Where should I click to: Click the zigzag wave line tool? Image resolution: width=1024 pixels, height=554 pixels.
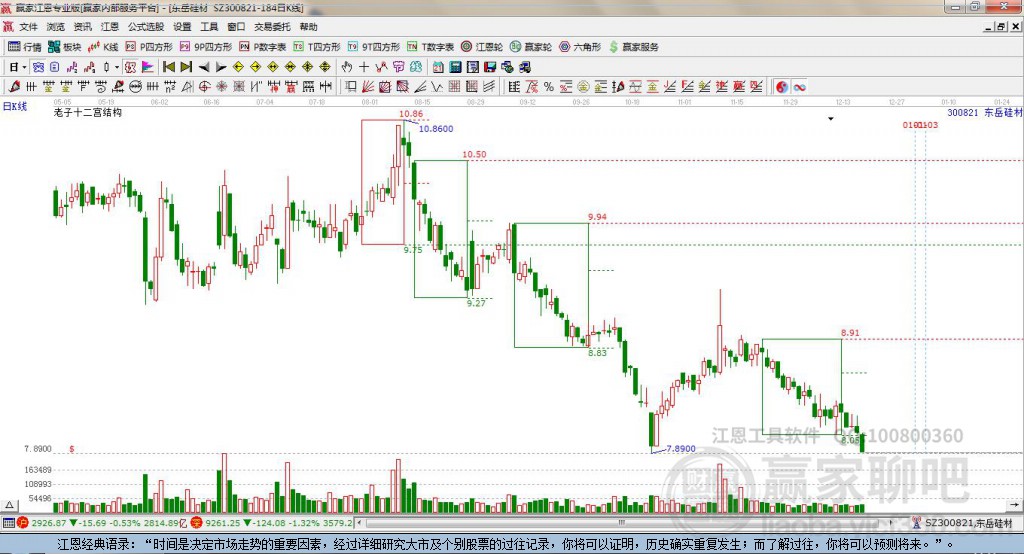click(x=437, y=86)
